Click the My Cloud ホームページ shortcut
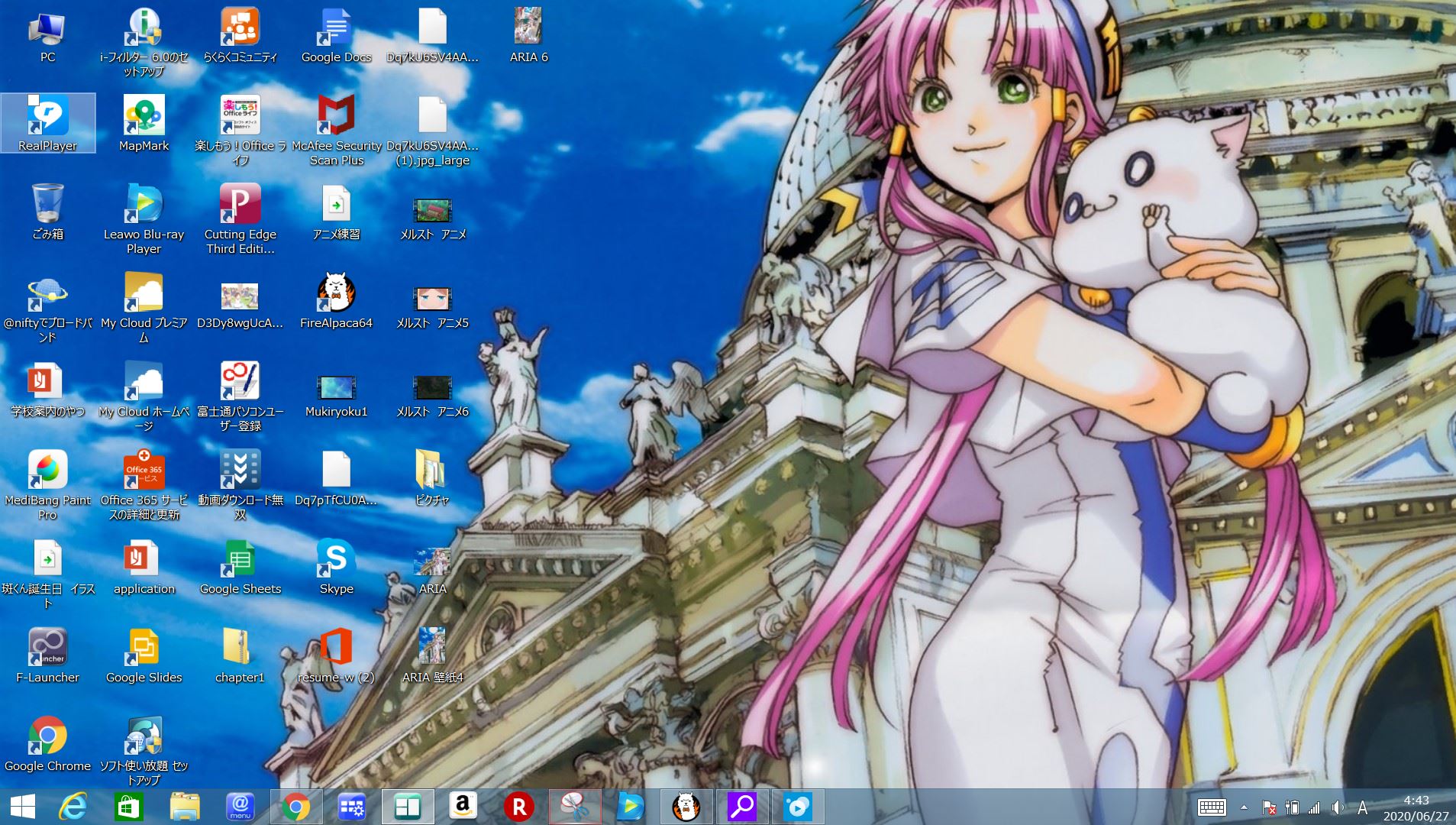The image size is (1456, 825). pos(144,396)
